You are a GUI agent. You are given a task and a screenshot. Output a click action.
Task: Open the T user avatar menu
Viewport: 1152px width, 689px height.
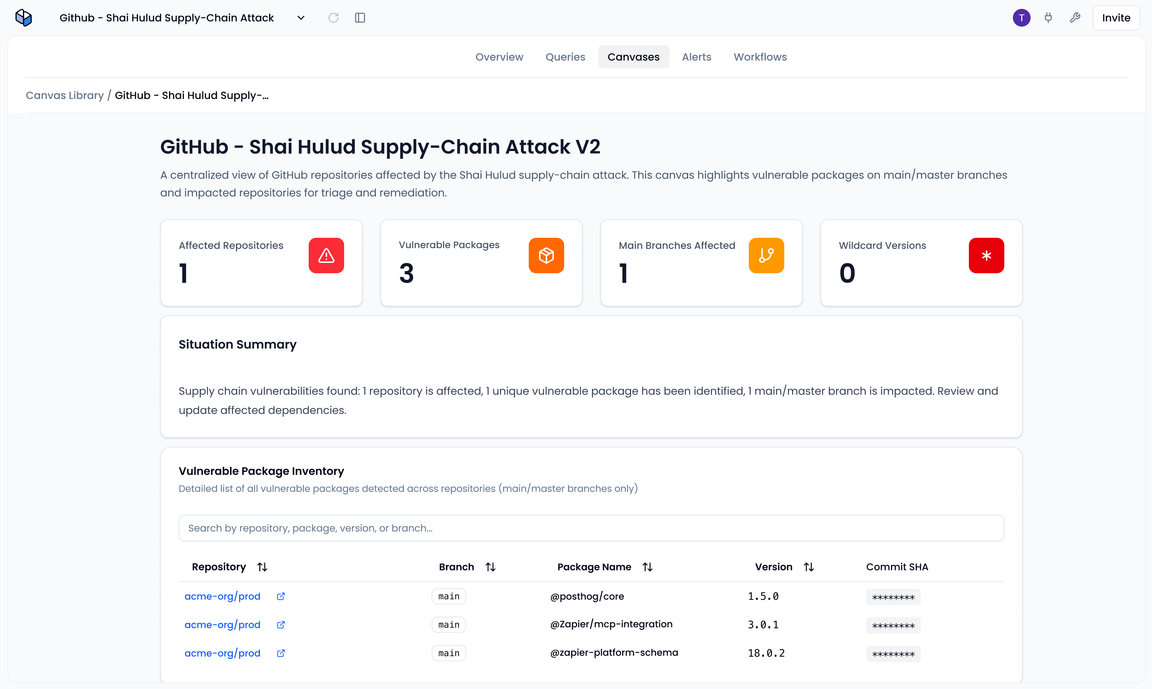click(1021, 17)
